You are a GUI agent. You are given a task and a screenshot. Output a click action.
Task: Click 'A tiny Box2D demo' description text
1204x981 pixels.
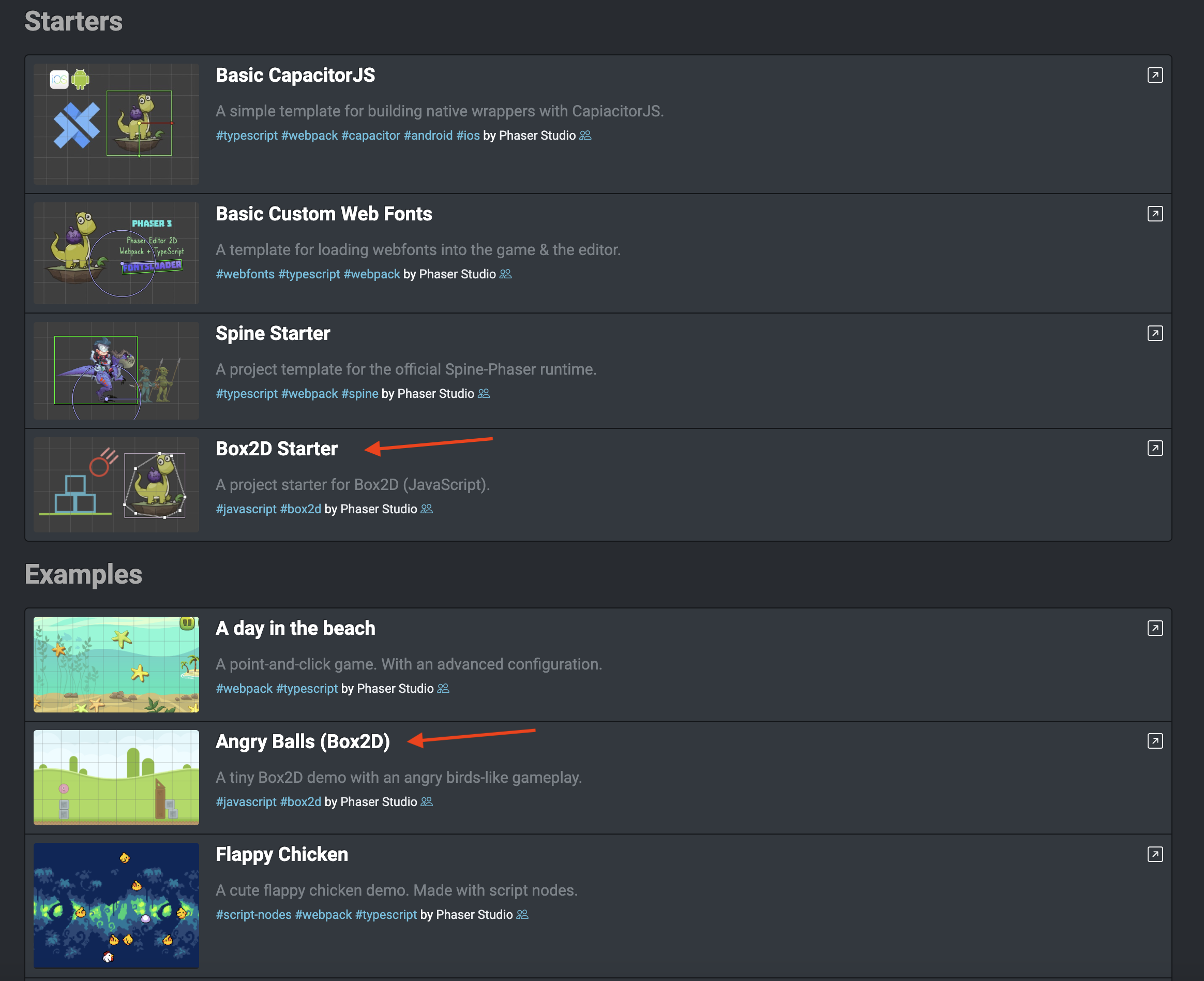click(x=399, y=778)
